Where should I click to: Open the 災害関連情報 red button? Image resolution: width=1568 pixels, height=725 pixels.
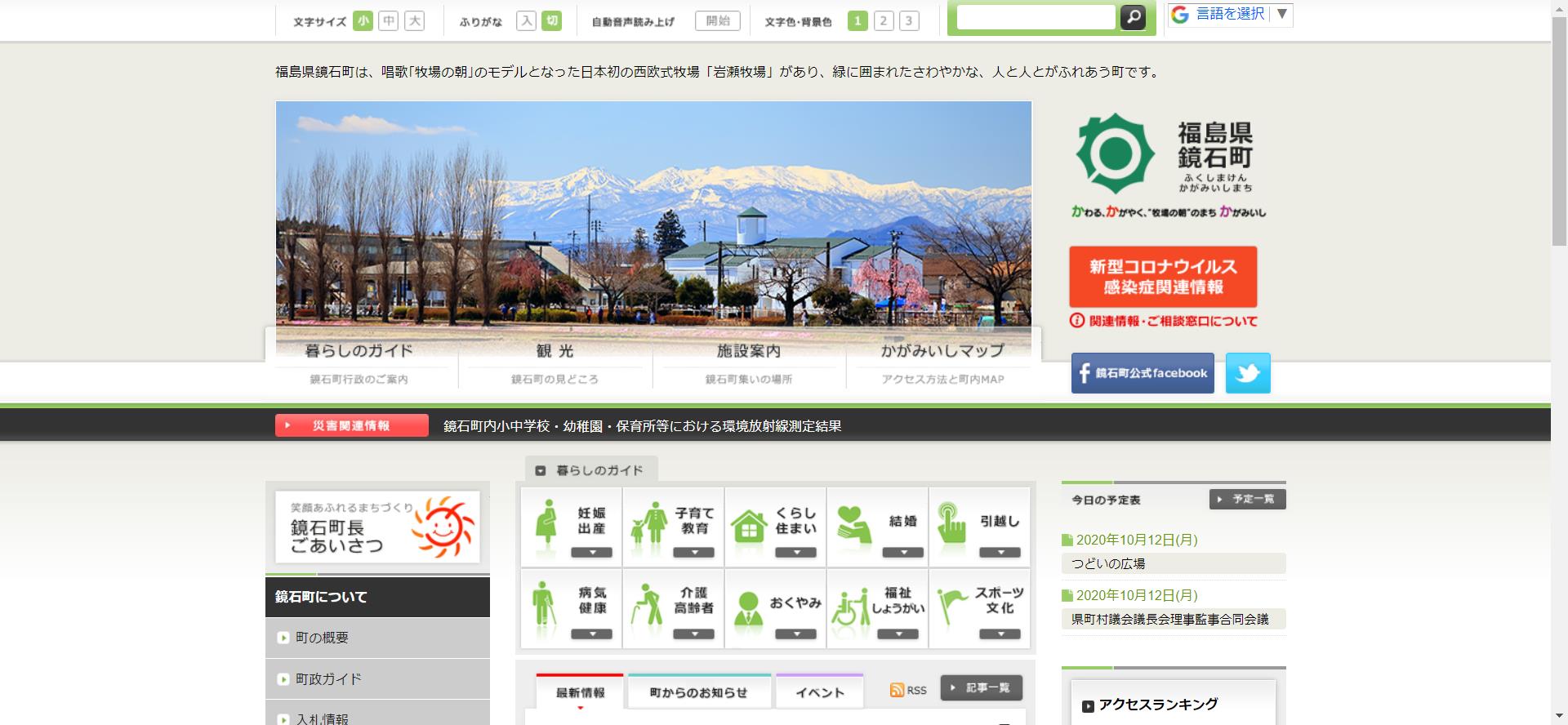tap(351, 425)
